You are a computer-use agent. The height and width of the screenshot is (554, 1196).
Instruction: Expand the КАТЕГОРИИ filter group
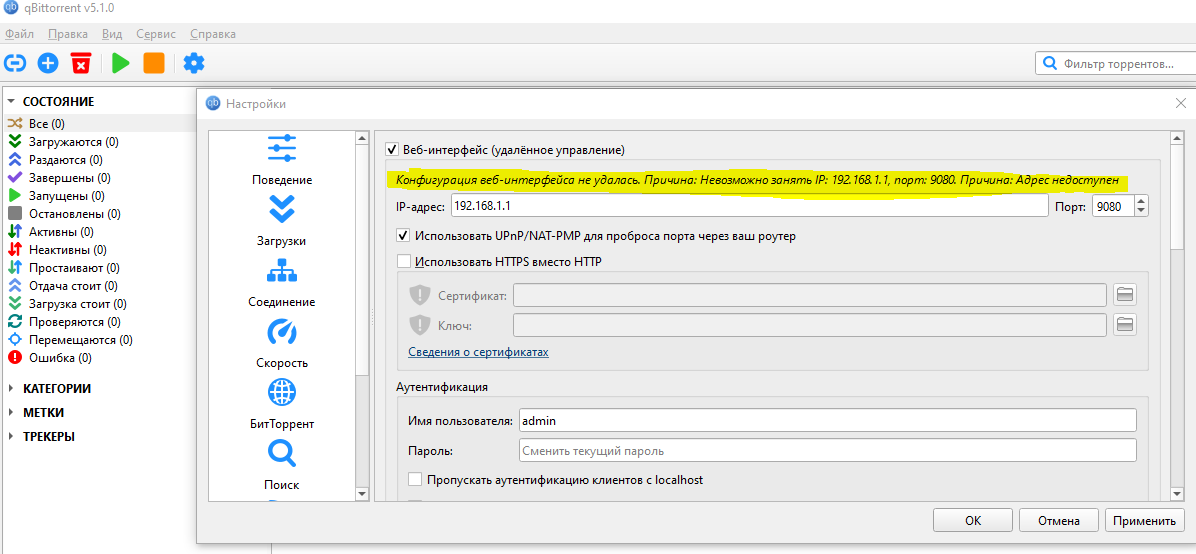point(12,389)
